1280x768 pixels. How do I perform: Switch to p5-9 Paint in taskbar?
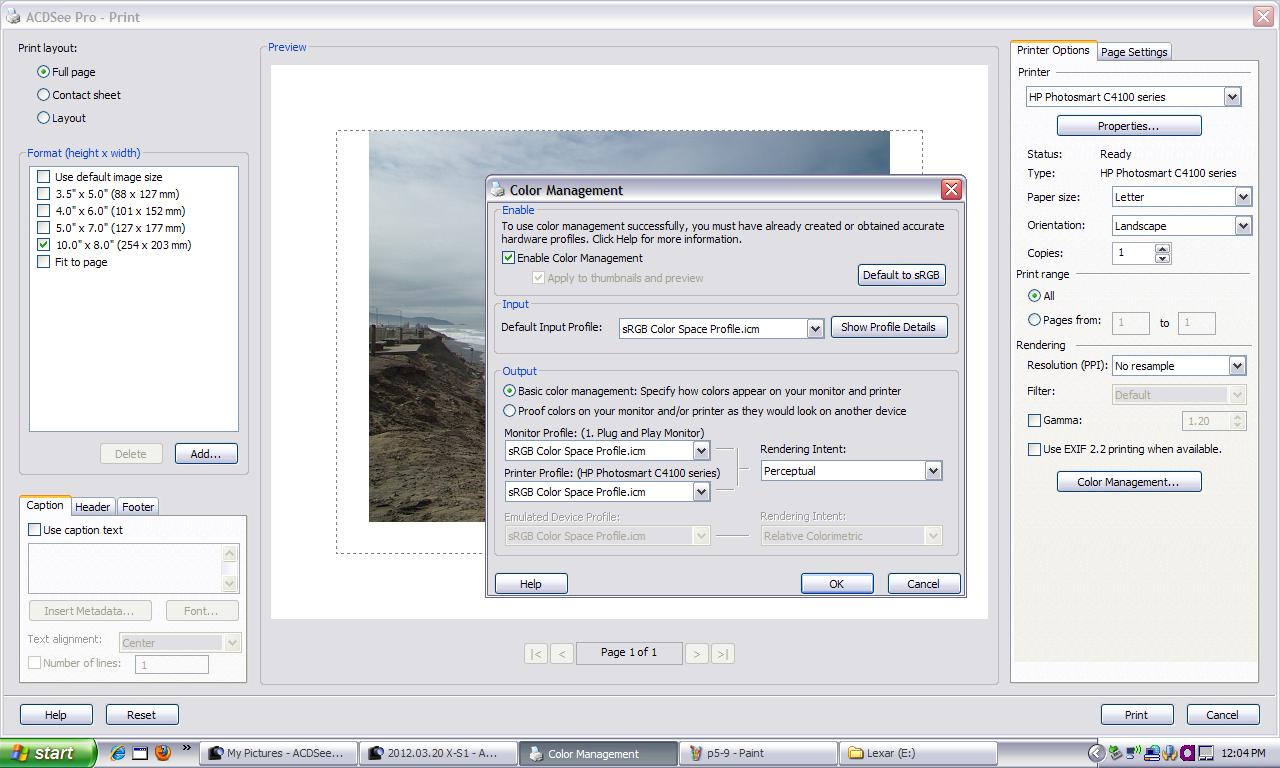coord(760,753)
